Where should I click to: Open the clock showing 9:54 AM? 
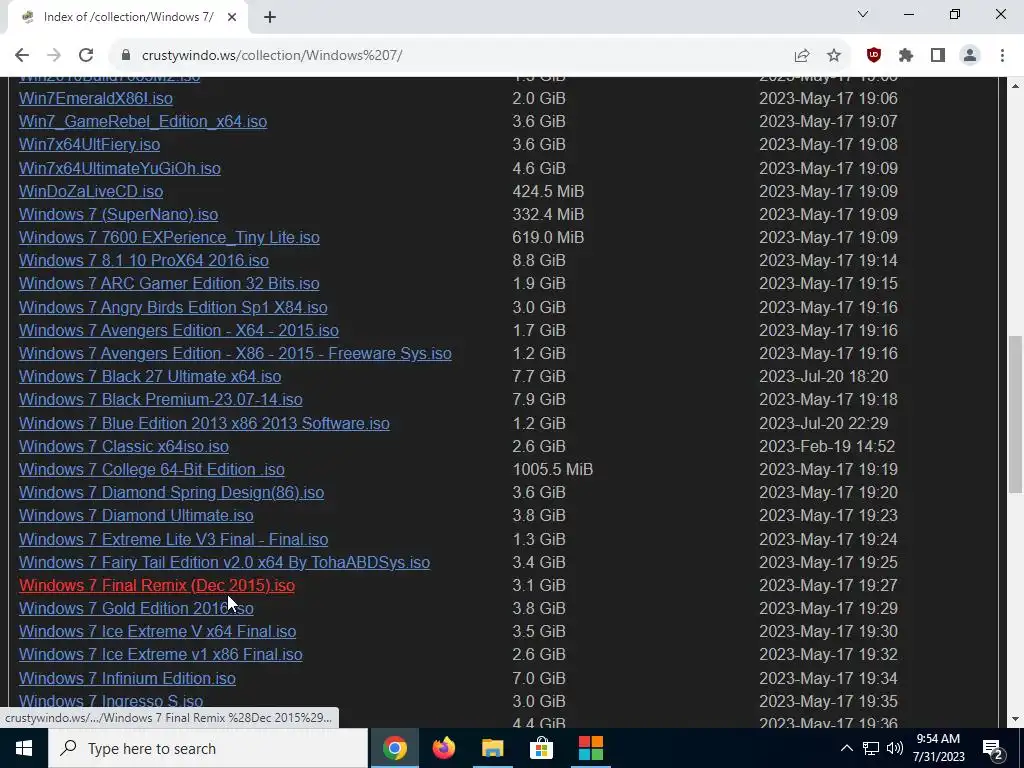click(938, 748)
